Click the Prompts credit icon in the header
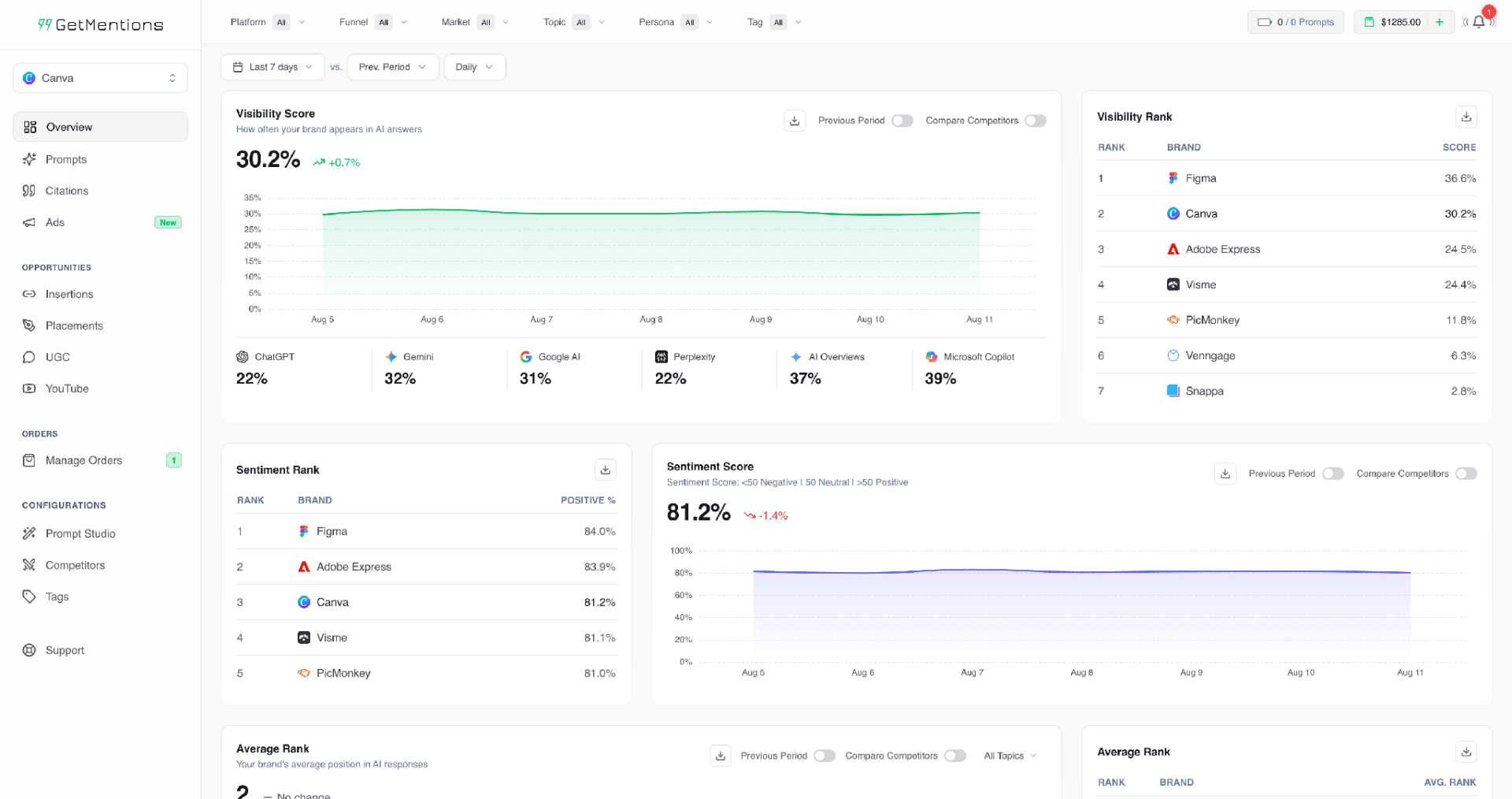This screenshot has height=799, width=1512. 1264,22
